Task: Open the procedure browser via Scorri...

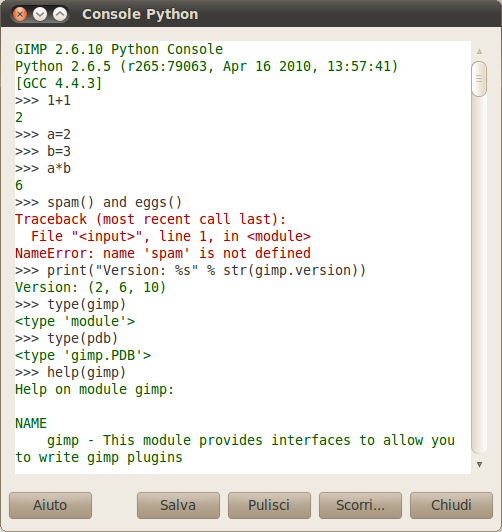Action: 360,505
